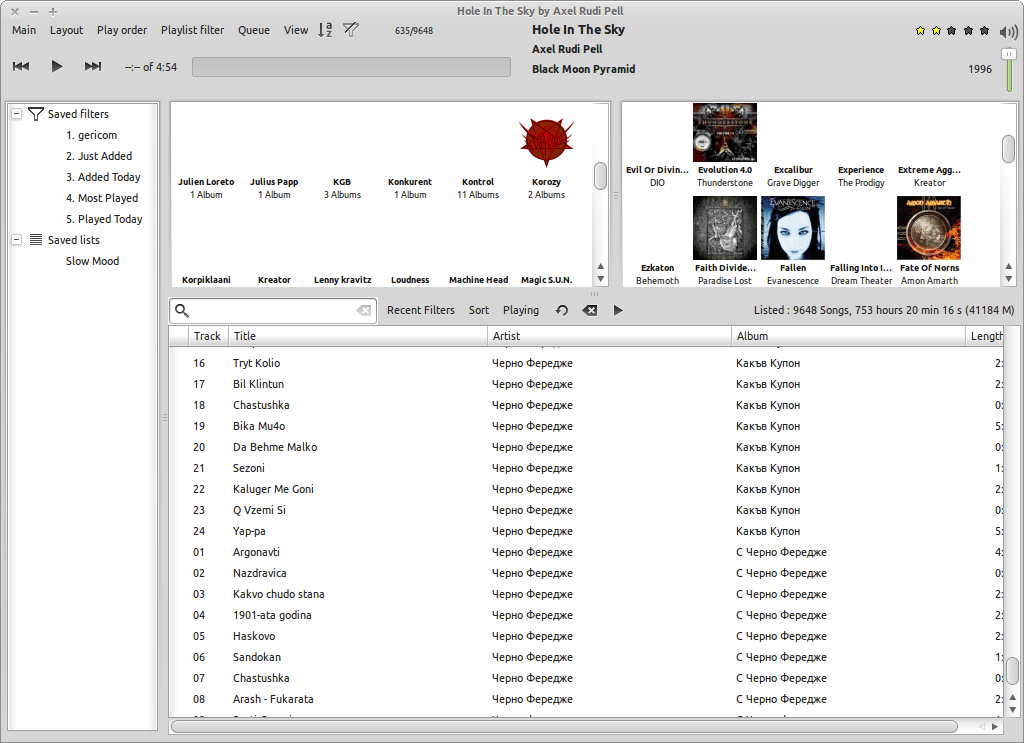The image size is (1024, 743).
Task: Click the song list vertical scrollbar handle
Action: (x=1013, y=671)
